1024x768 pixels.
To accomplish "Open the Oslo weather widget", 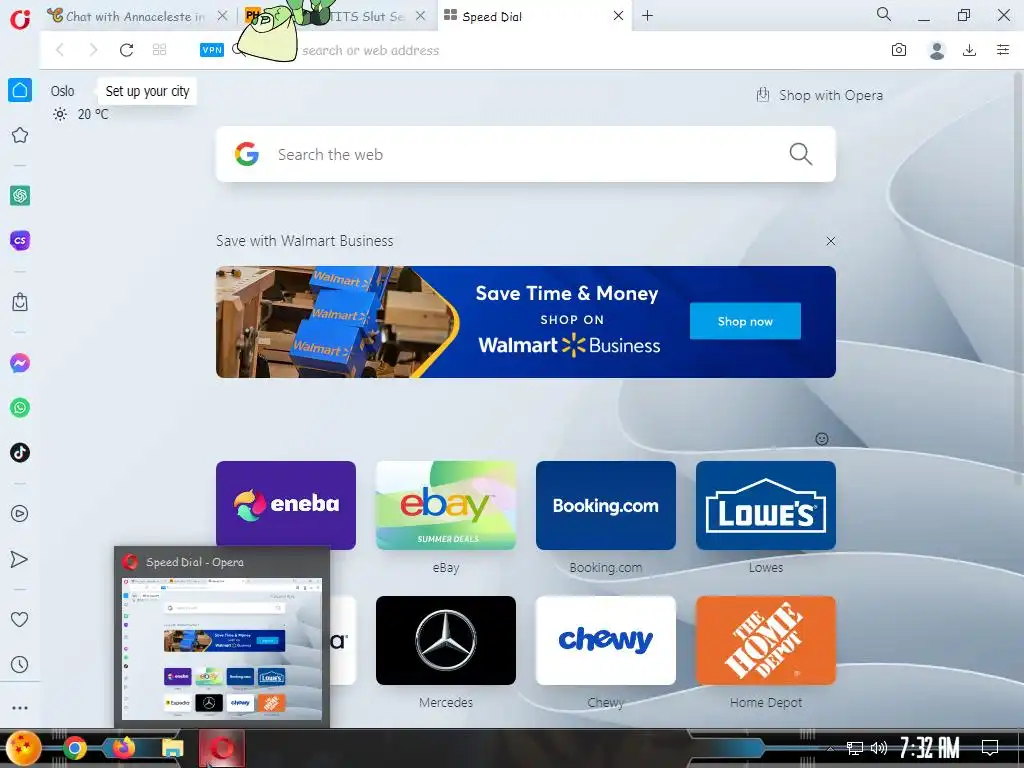I will (x=78, y=103).
